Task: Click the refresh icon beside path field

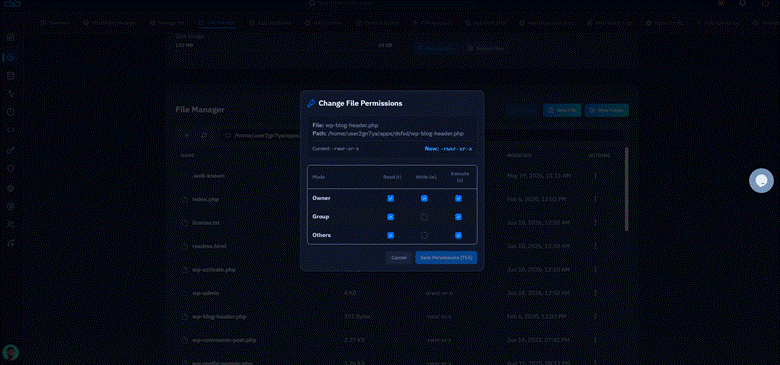Action: [204, 135]
